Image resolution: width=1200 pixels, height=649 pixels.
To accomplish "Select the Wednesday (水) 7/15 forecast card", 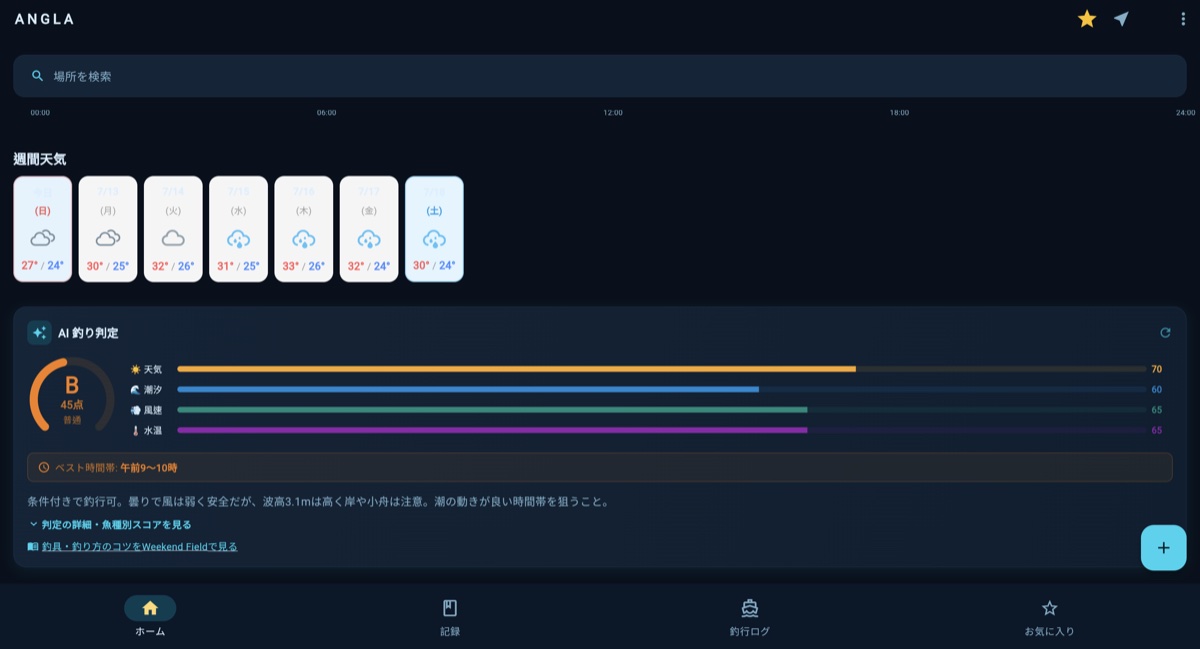I will [x=238, y=229].
